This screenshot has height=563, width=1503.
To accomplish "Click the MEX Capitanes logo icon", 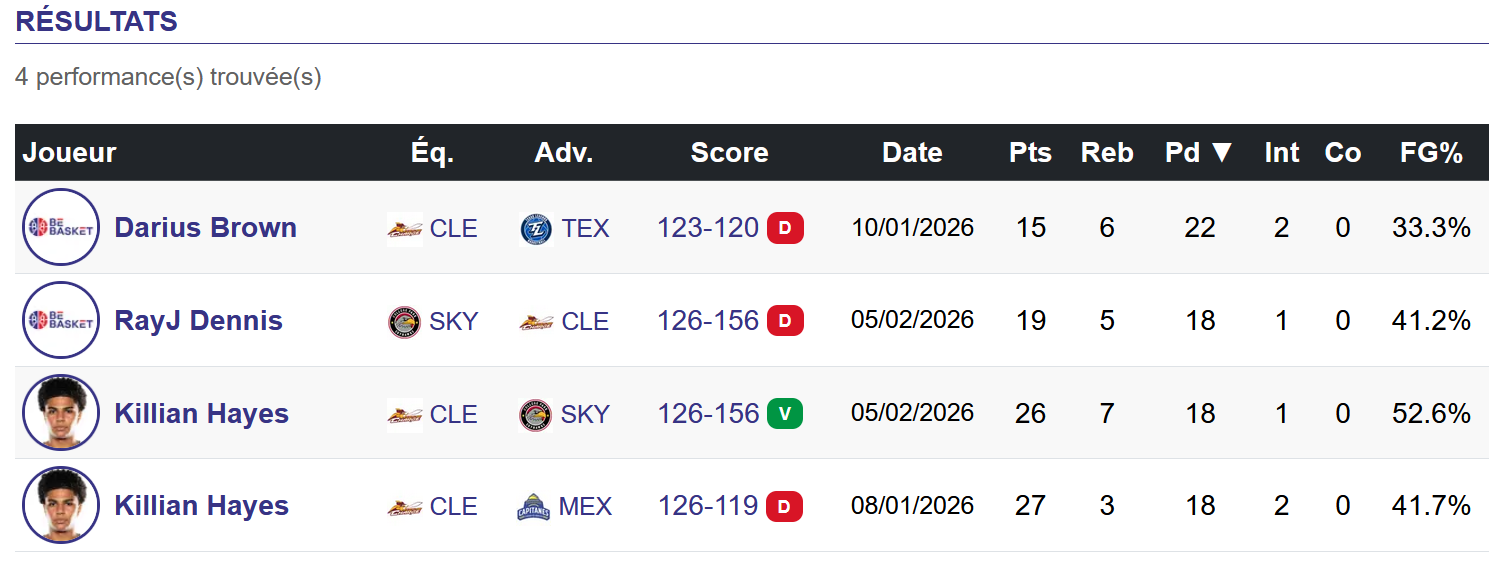I will pos(534,507).
